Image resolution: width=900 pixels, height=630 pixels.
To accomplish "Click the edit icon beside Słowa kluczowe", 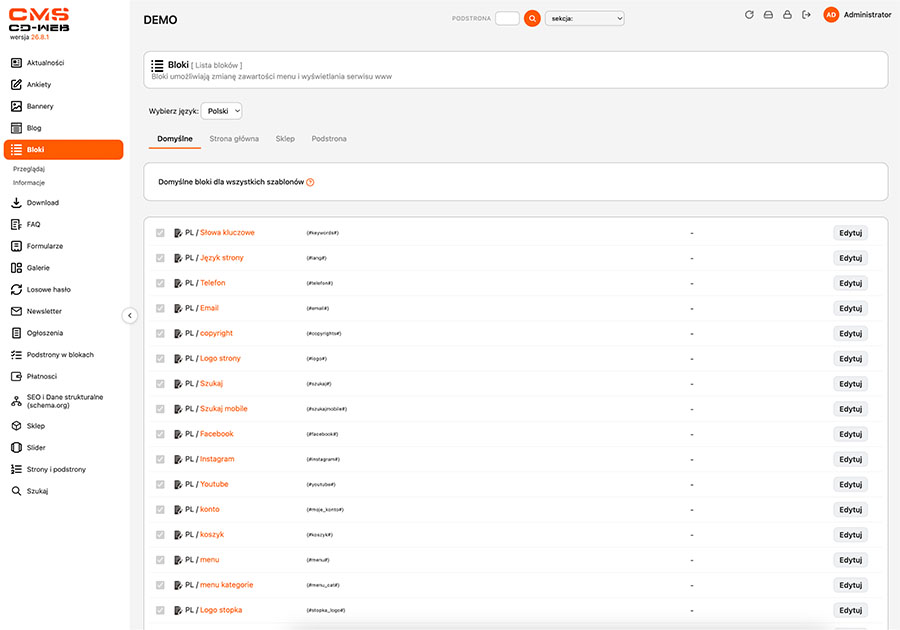I will (x=178, y=233).
